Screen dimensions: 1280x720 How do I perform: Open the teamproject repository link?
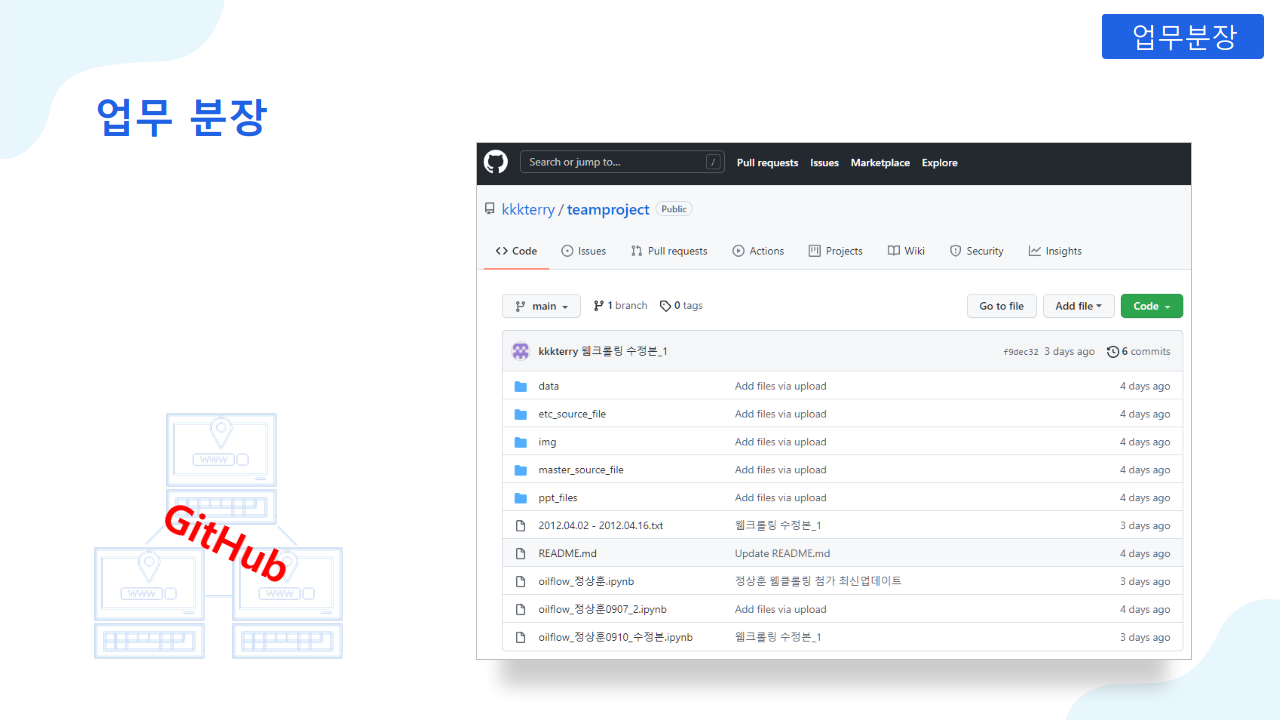click(608, 210)
